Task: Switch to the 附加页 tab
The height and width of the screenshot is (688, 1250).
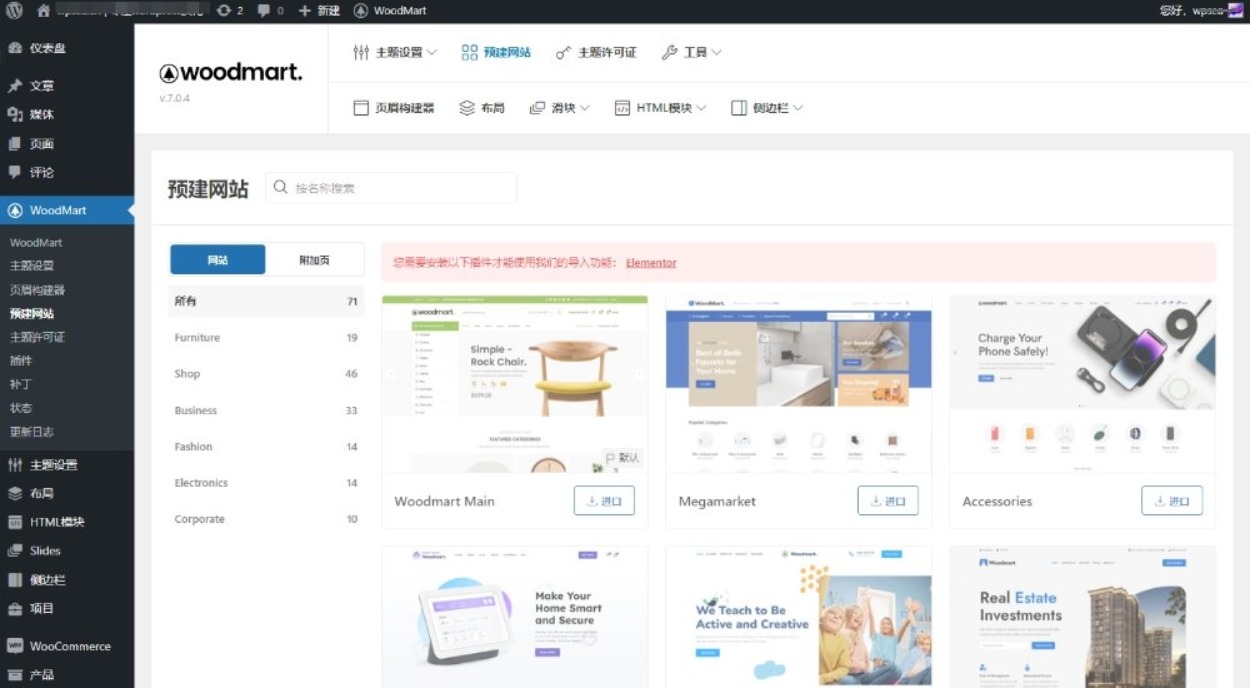Action: coord(314,260)
